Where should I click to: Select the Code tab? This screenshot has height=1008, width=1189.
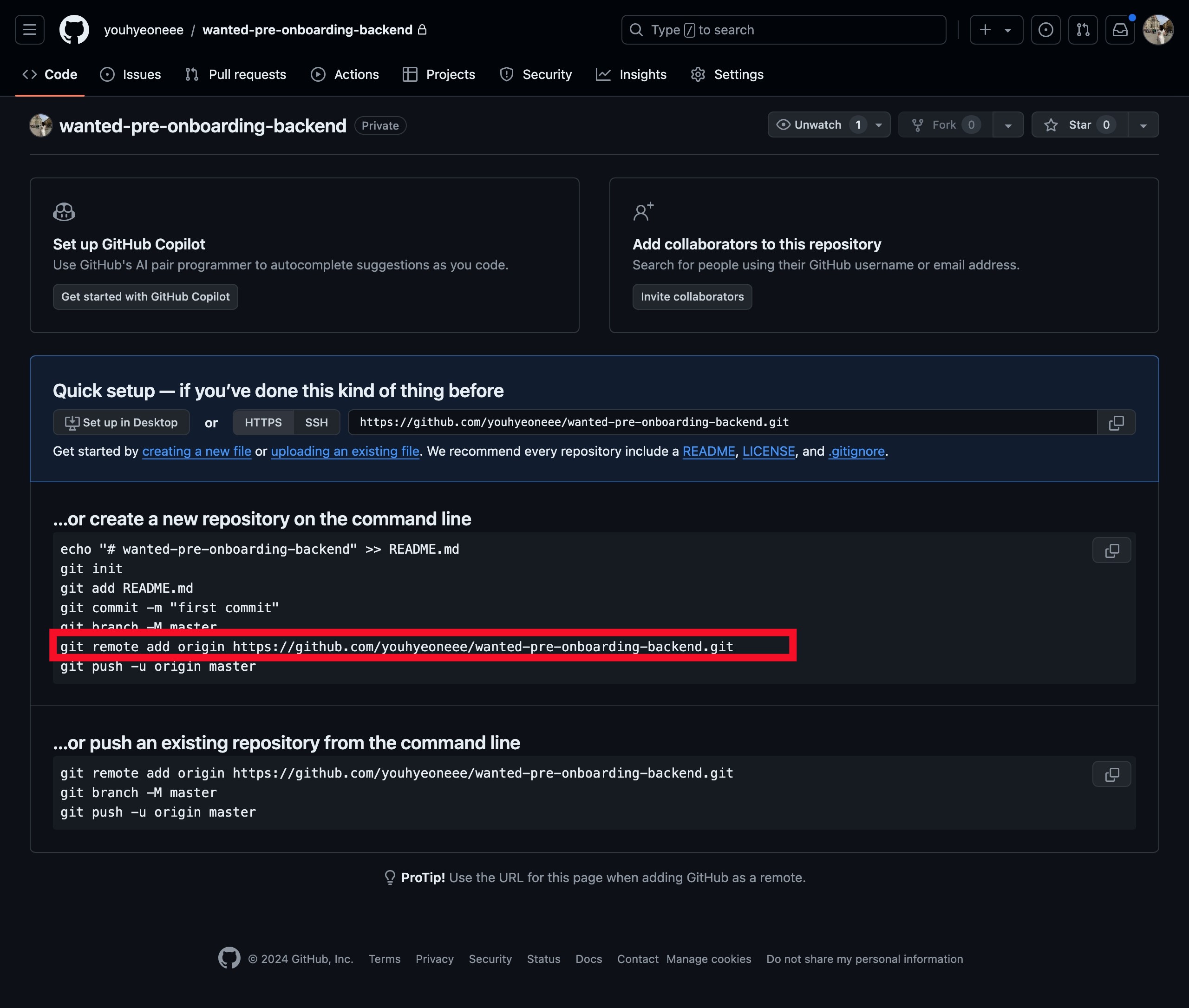[50, 74]
